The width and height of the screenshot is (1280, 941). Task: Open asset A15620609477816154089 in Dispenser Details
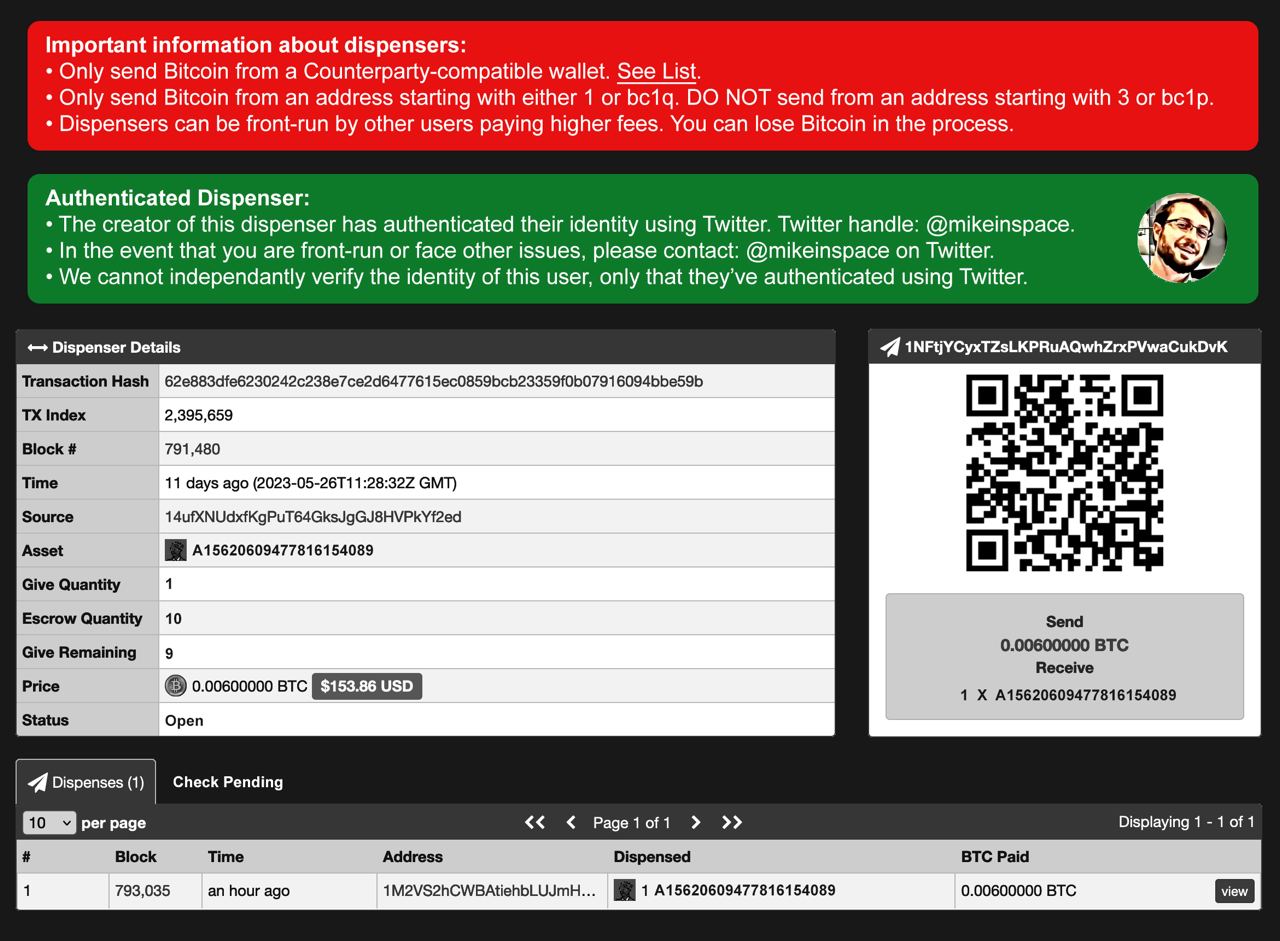tap(283, 550)
